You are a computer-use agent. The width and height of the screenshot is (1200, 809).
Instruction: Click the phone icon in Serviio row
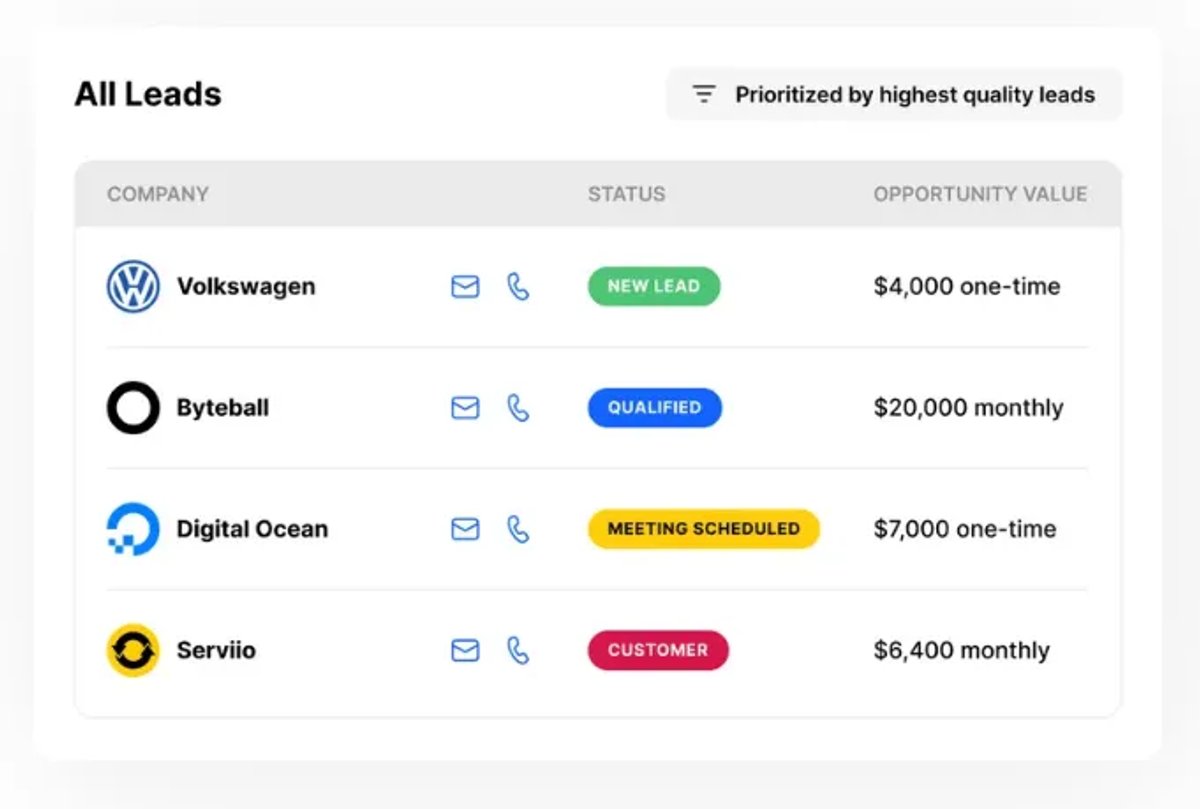pyautogui.click(x=518, y=650)
